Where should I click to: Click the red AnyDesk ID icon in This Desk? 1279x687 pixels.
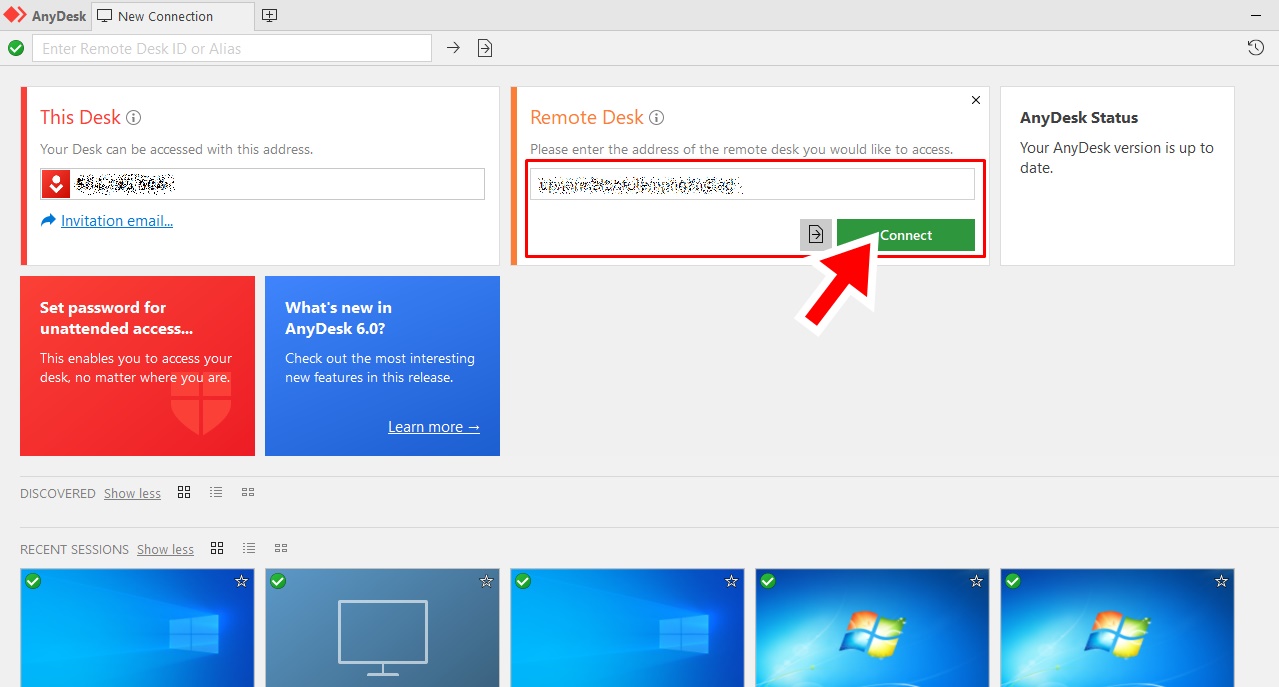tap(56, 184)
